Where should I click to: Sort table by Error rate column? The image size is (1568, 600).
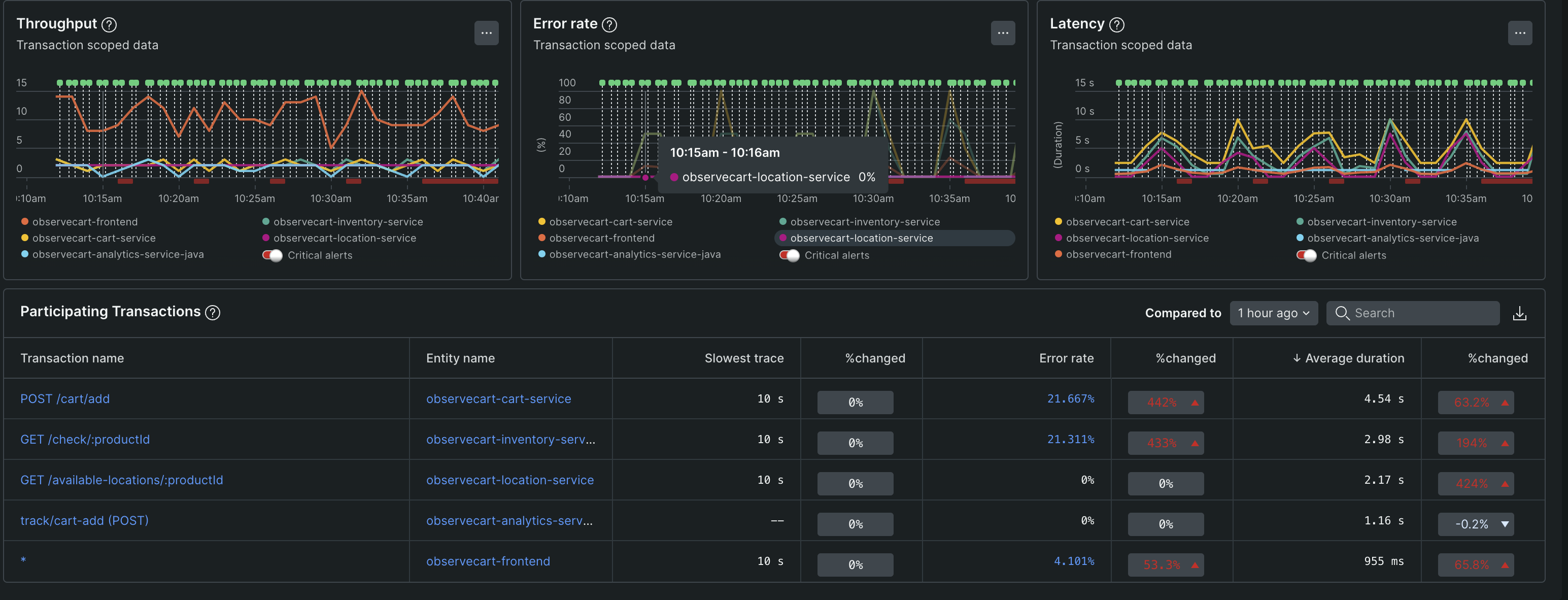click(1066, 358)
